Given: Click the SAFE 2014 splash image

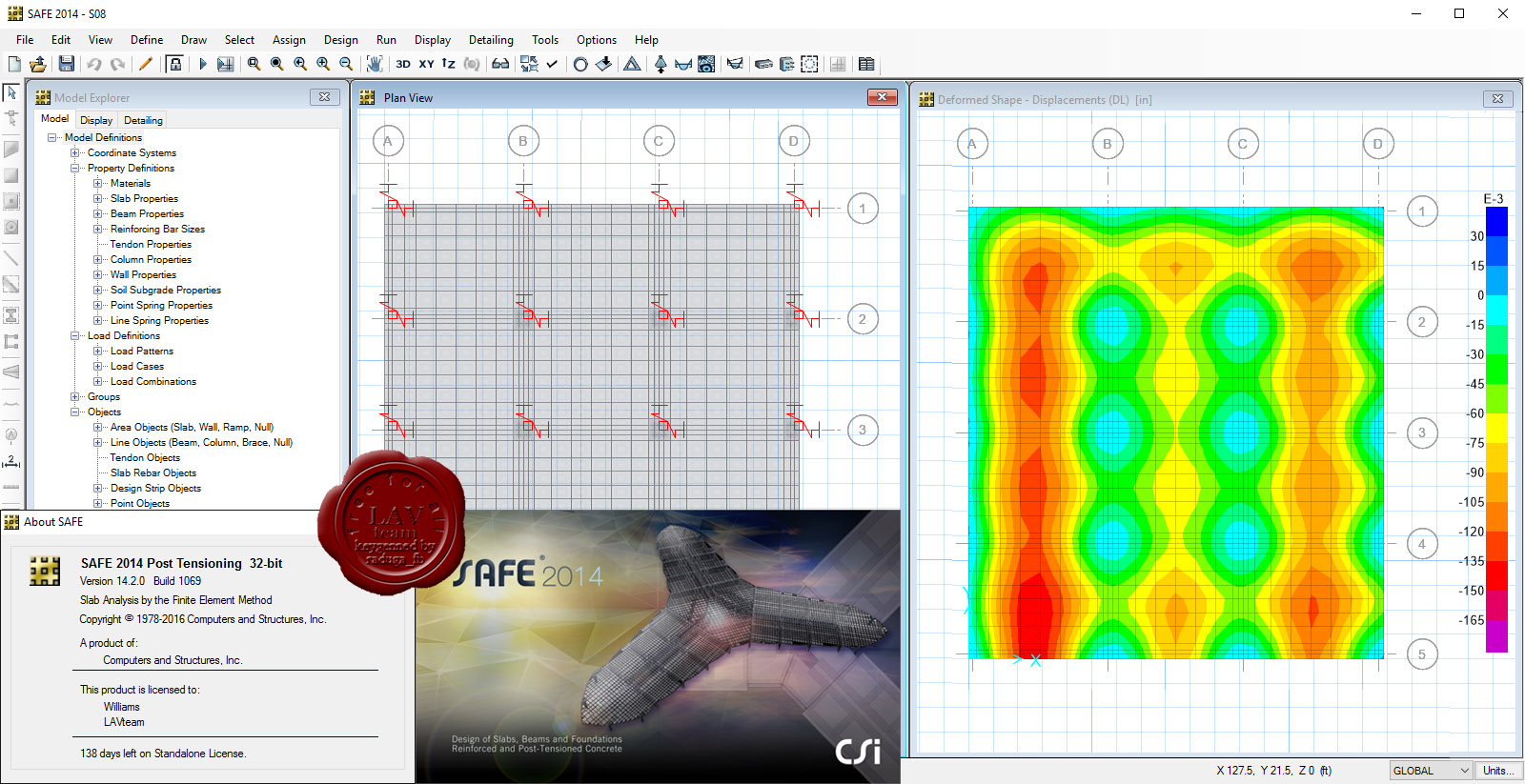Looking at the screenshot, I should pos(658,647).
